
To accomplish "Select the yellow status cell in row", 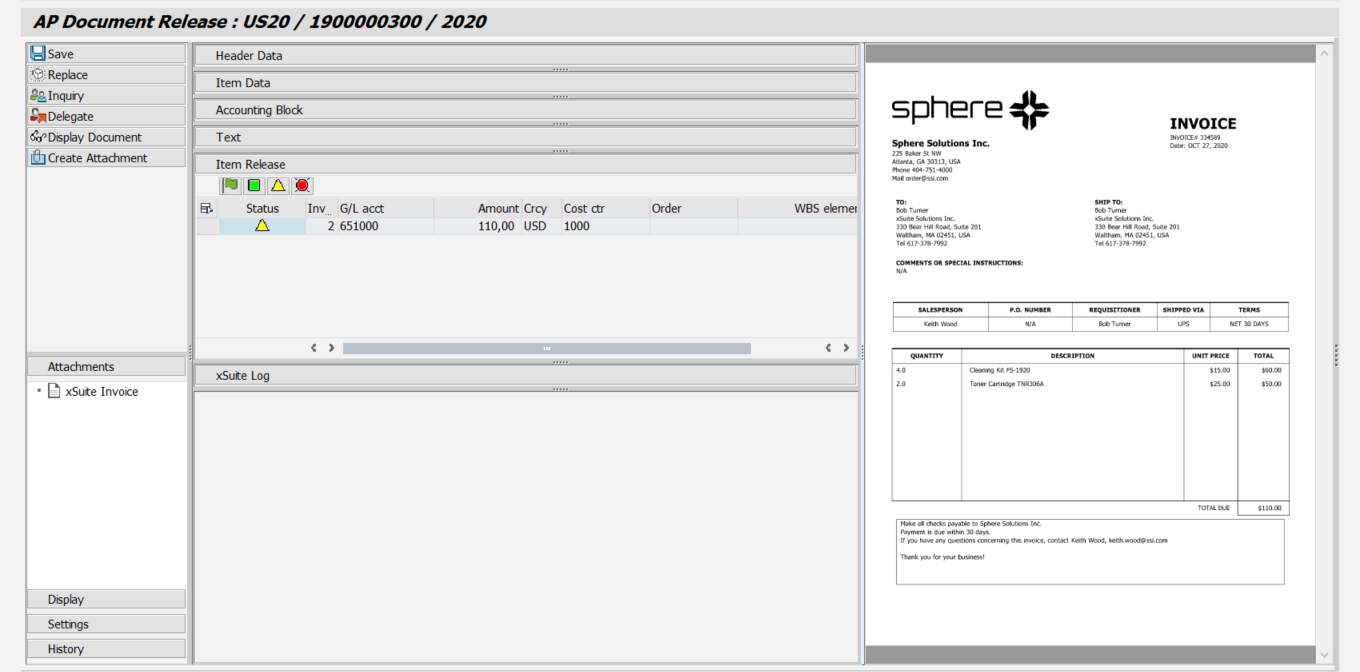I will 262,226.
